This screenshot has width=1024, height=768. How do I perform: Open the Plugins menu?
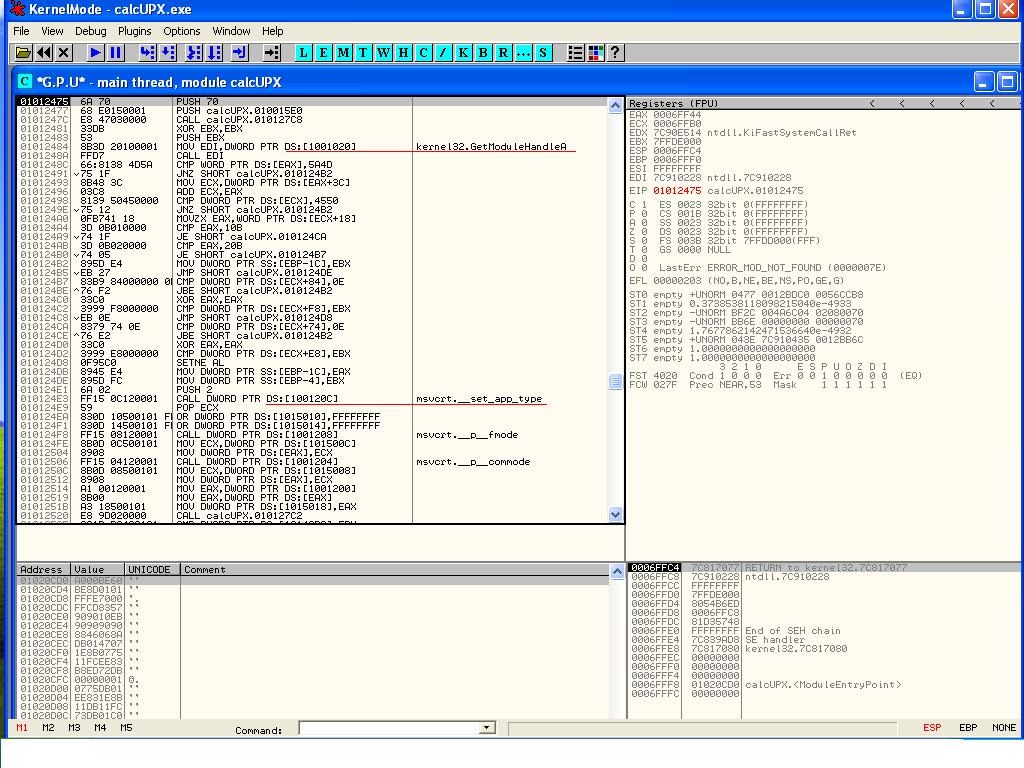134,31
